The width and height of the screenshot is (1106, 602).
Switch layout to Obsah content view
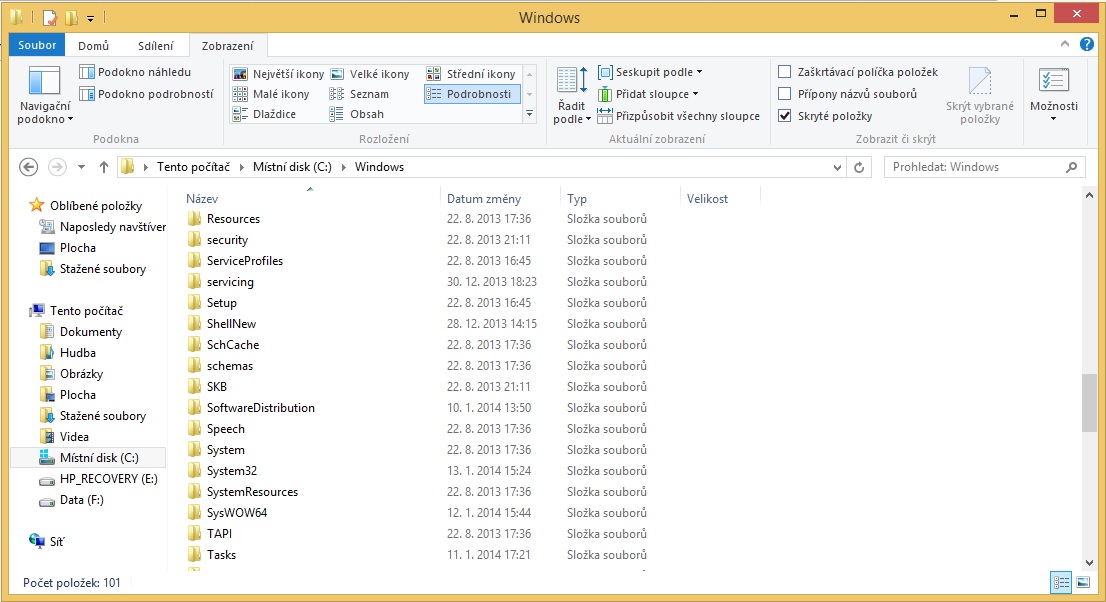coord(357,114)
